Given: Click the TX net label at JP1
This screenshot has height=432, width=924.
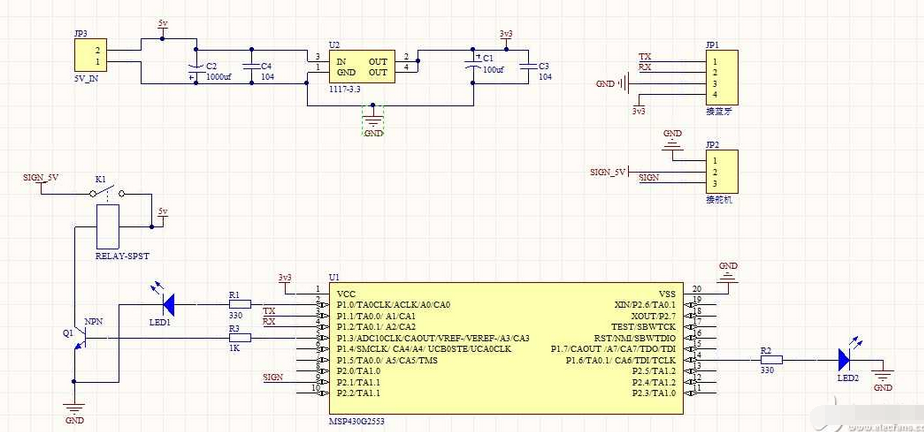Looking at the screenshot, I should tap(645, 57).
